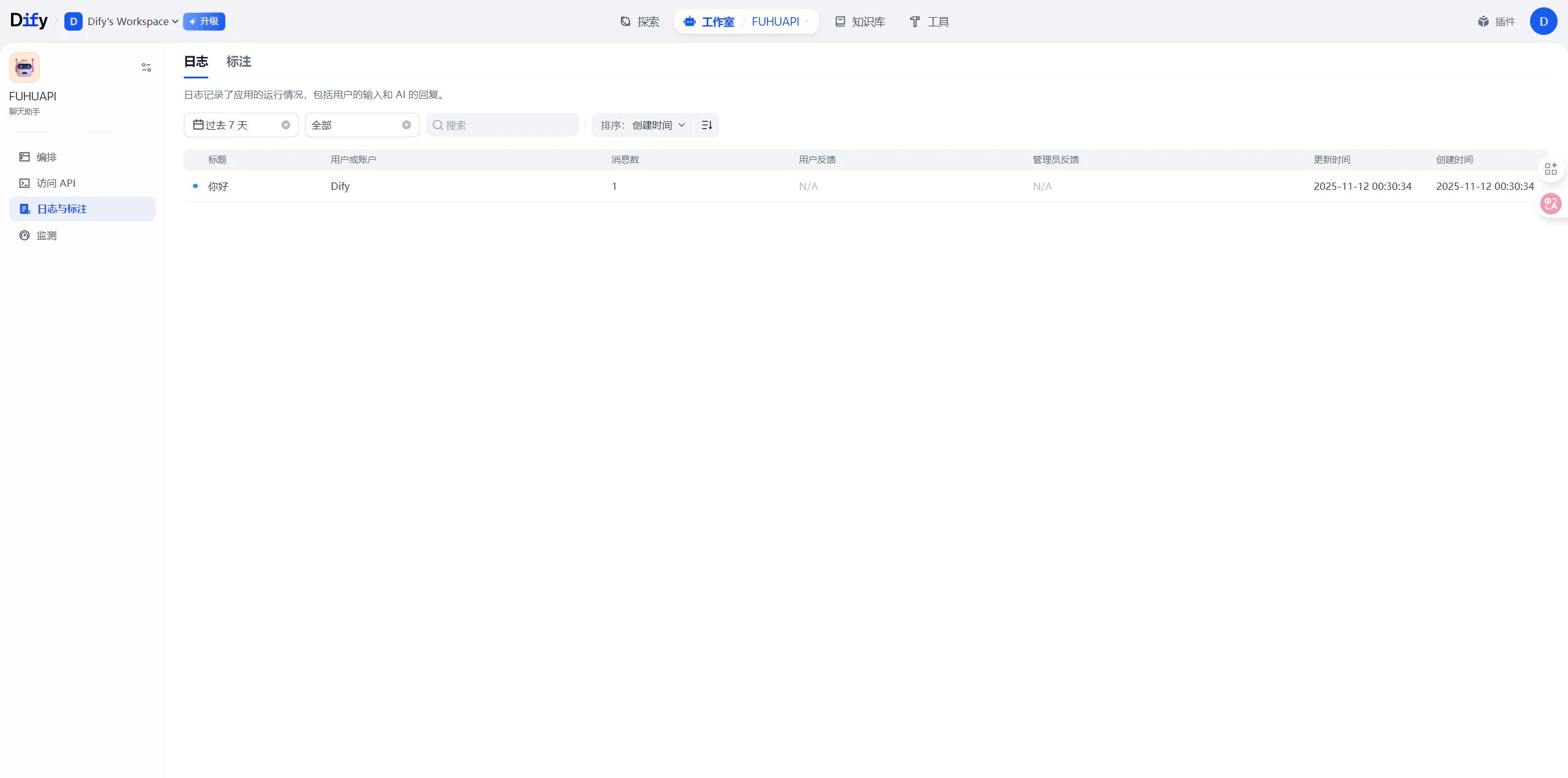Click the 访问 API terminal icon
This screenshot has height=778, width=1568.
[24, 183]
